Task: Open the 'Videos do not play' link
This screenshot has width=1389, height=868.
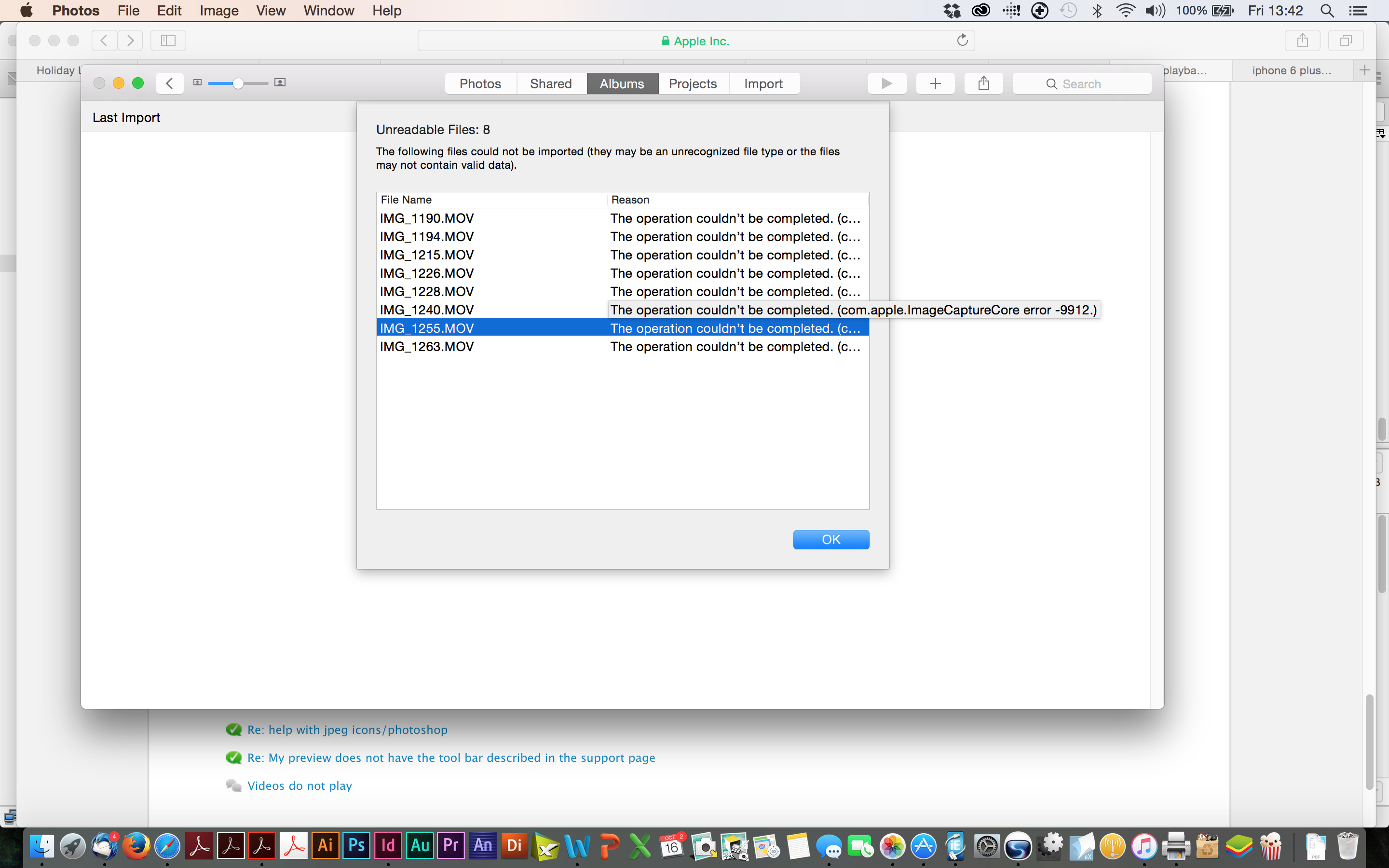Action: point(299,786)
